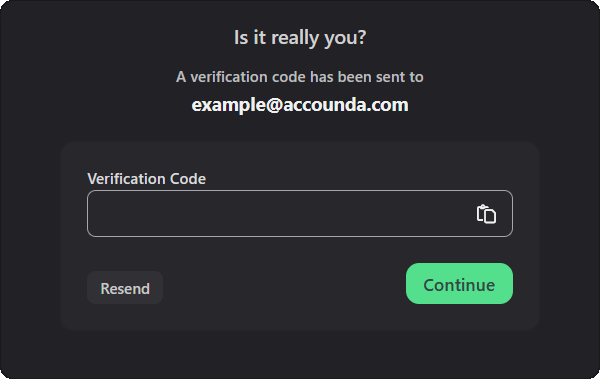Paste the code using the clipboard icon
The image size is (600, 379).
(486, 214)
